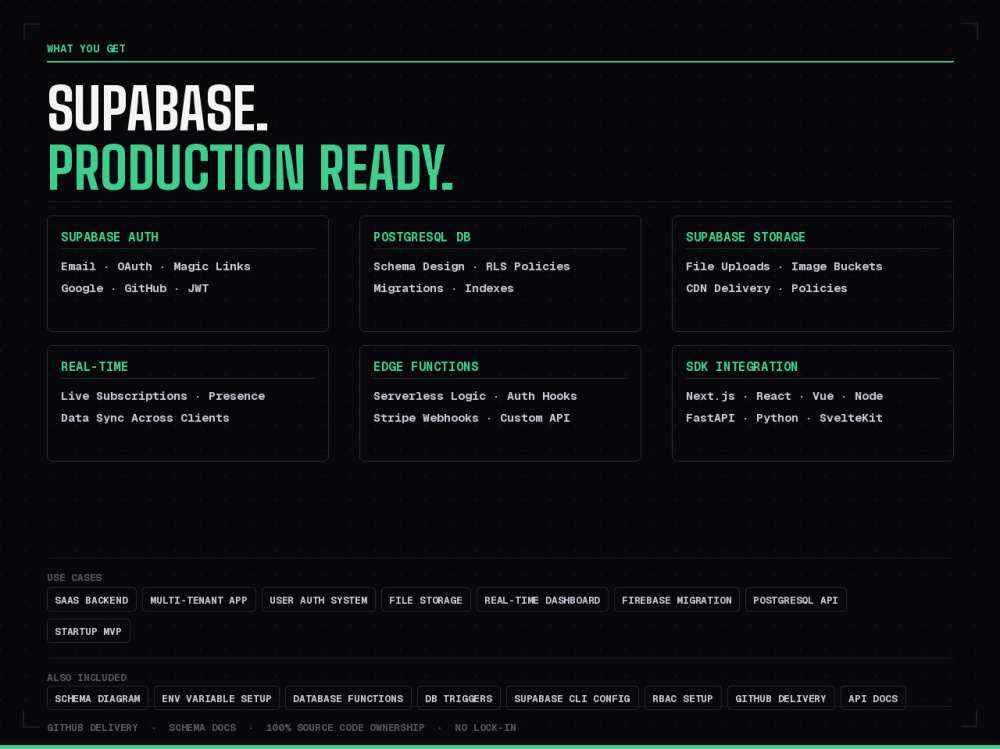Select the MULTI-TENANT APP tag
Image resolution: width=1000 pixels, height=749 pixels.
coord(199,600)
